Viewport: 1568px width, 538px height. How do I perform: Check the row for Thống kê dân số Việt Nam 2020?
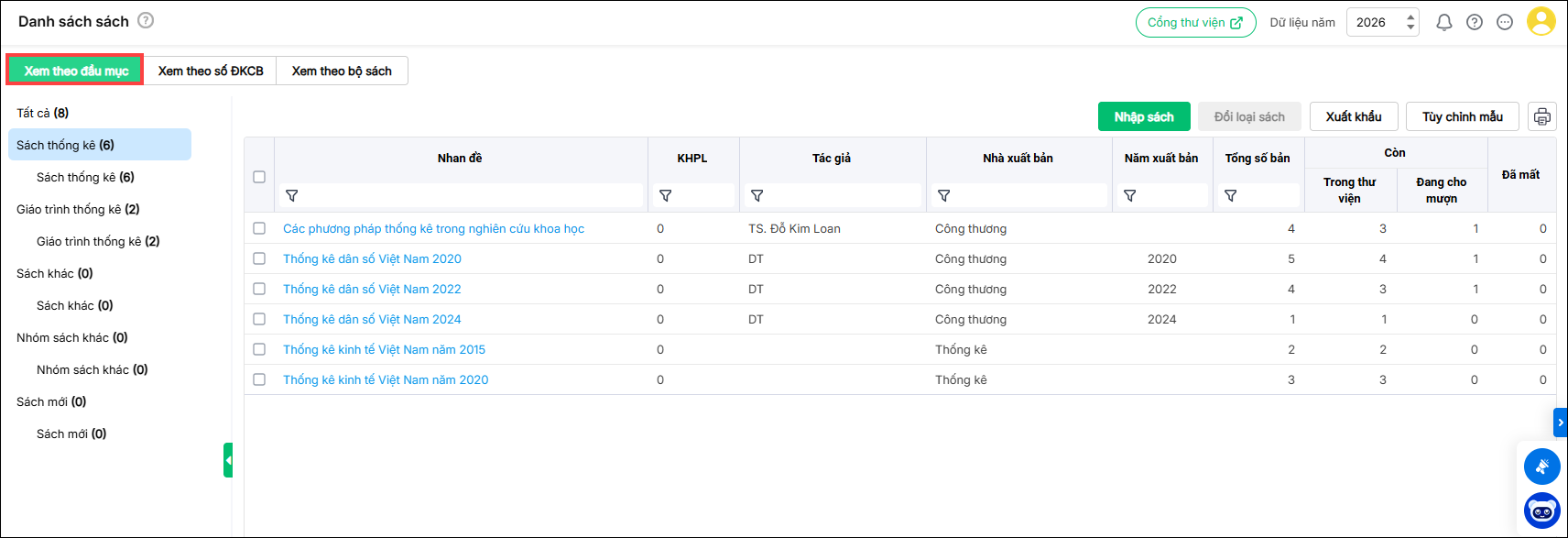[259, 259]
